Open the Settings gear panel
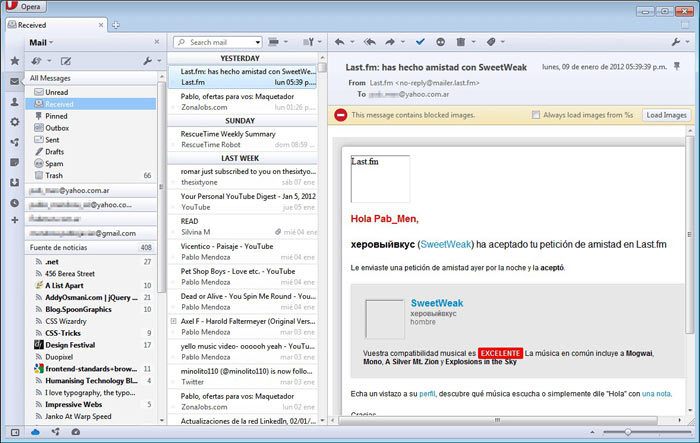700x443 pixels. click(15, 121)
